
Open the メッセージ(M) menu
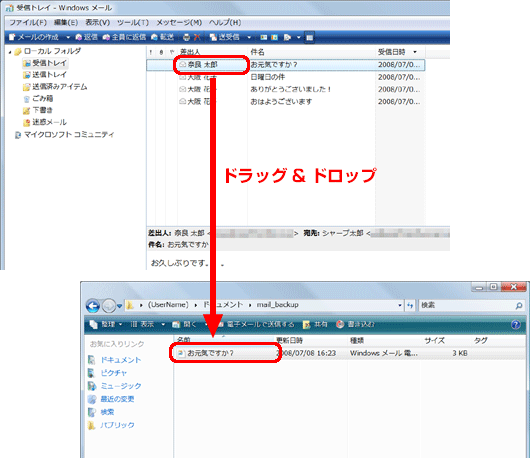pos(179,23)
